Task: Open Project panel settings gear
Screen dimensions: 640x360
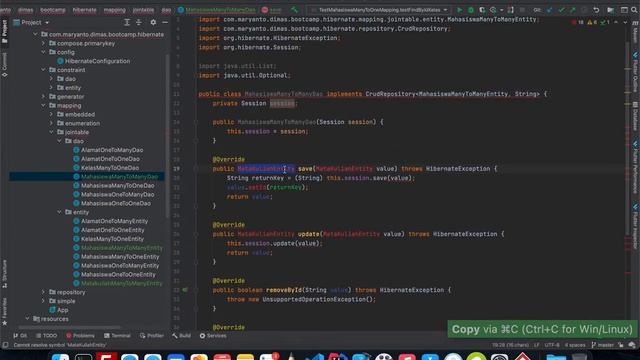Action: click(153, 22)
